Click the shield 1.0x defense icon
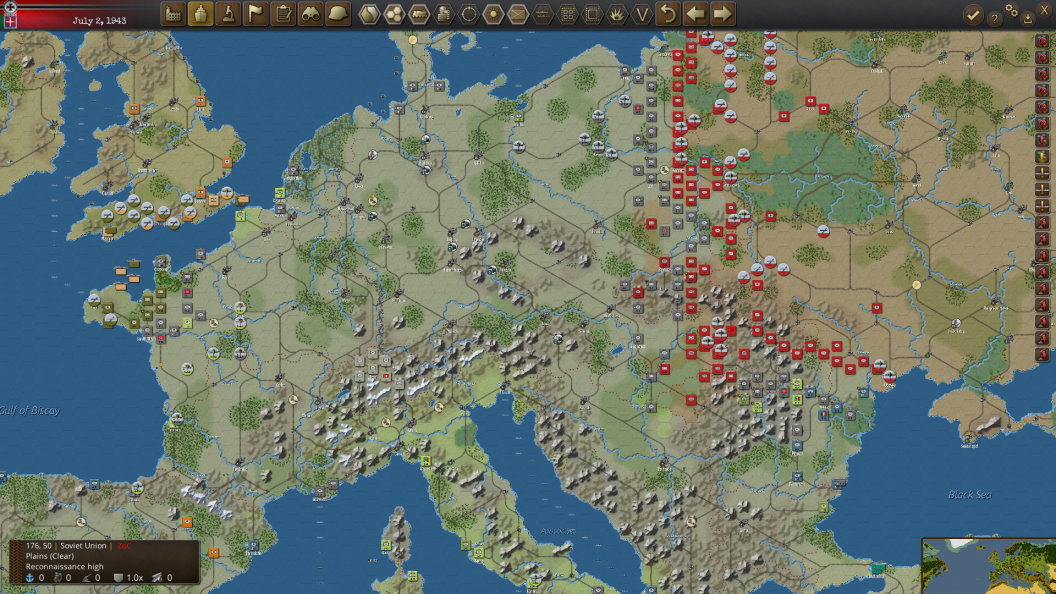Screen dimensions: 1056x594 coord(119,577)
